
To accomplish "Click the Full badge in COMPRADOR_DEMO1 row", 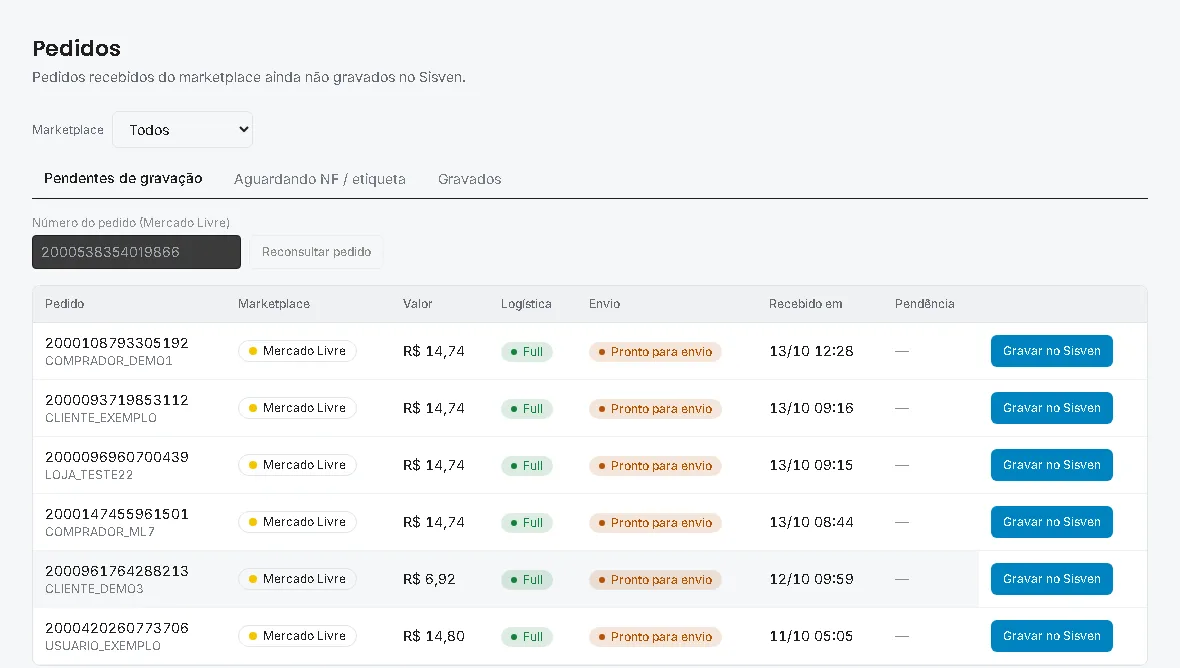I will (527, 351).
